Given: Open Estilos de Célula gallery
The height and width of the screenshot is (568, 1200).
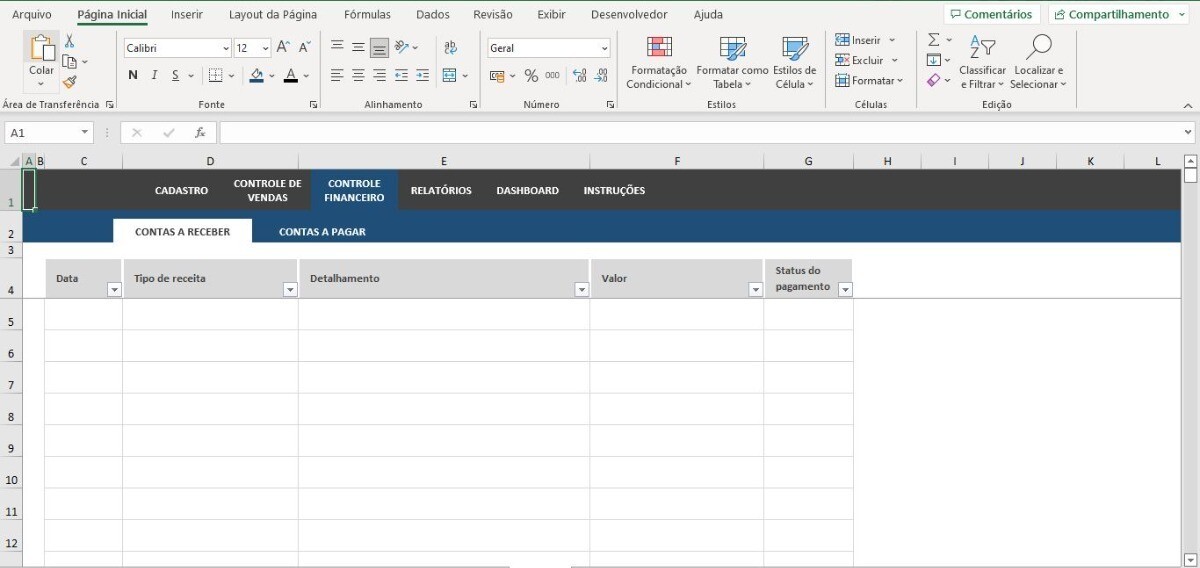Looking at the screenshot, I should (x=794, y=63).
